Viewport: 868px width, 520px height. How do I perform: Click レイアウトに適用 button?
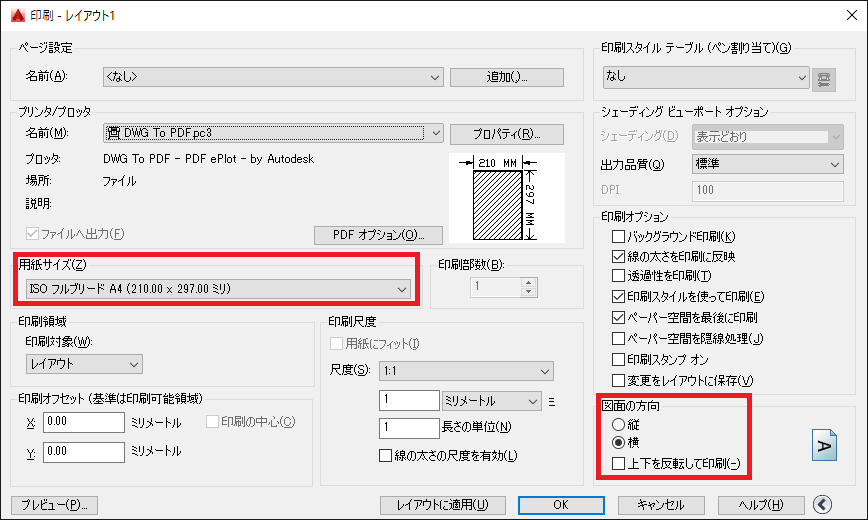coord(442,505)
